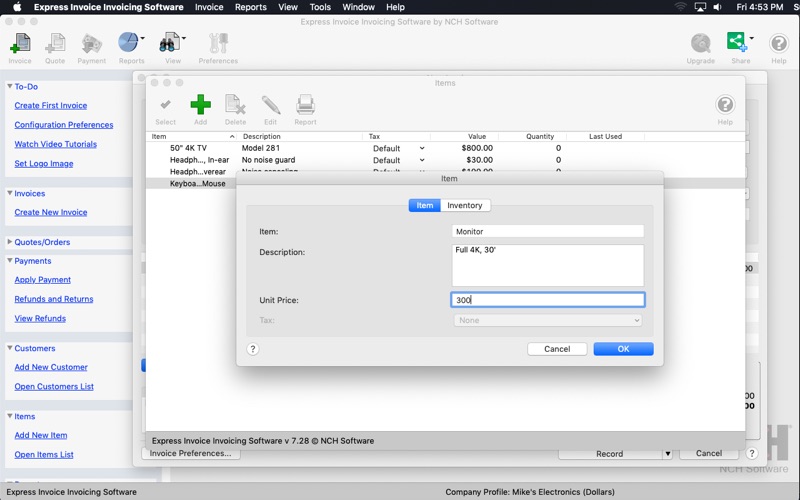Click Set Logo Image link

tap(44, 164)
